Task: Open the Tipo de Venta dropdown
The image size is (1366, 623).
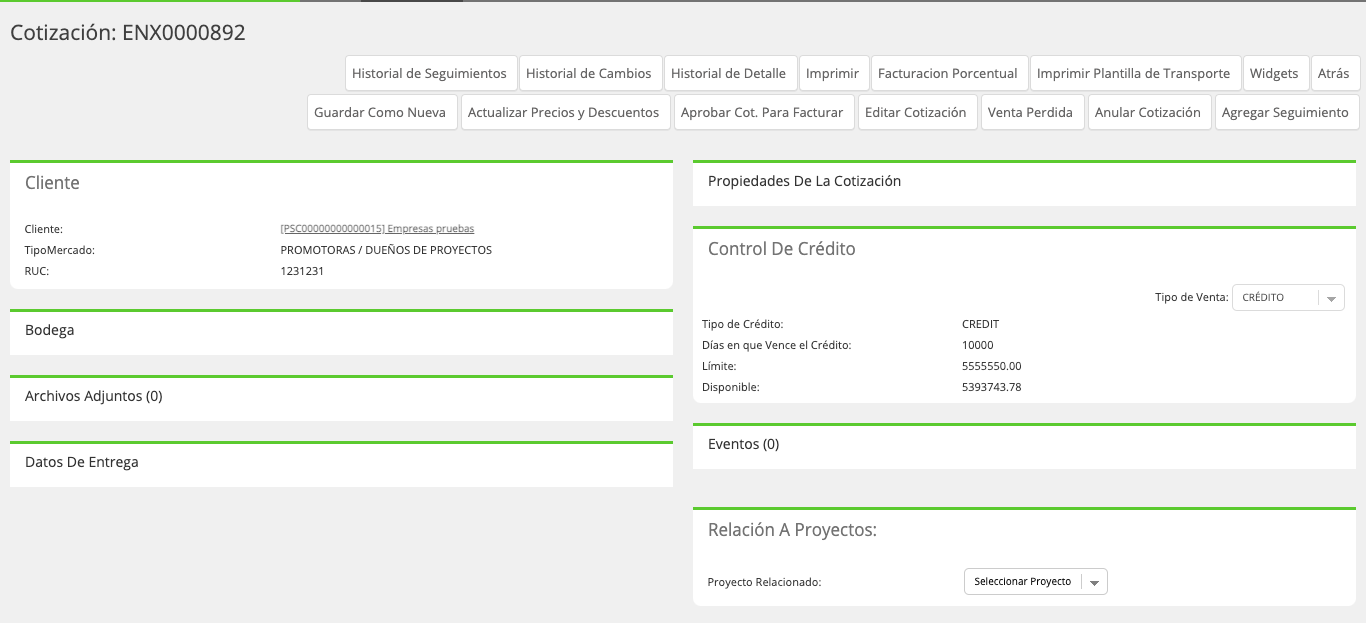Action: (1287, 297)
